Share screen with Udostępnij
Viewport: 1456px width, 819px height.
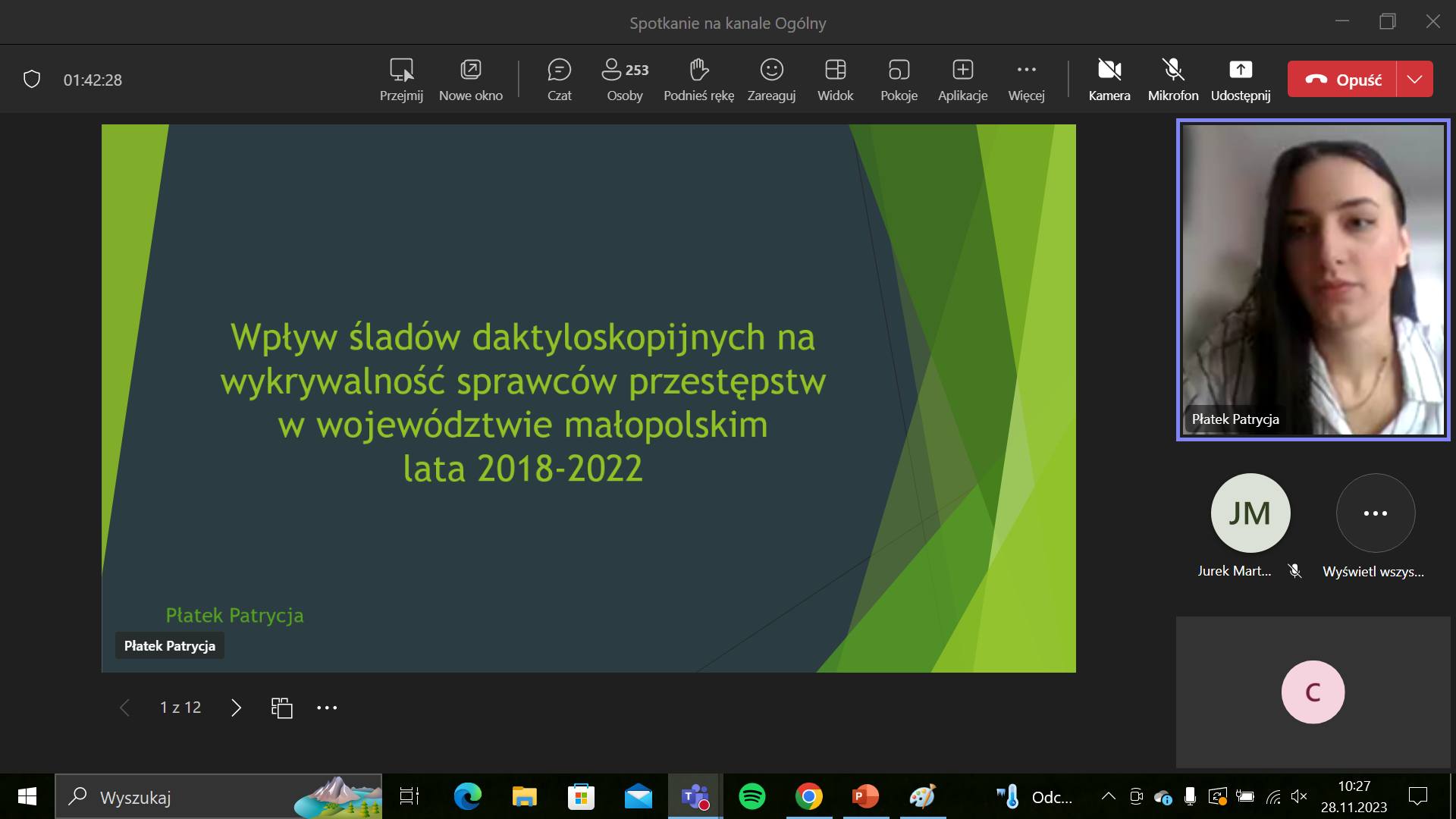coord(1240,79)
